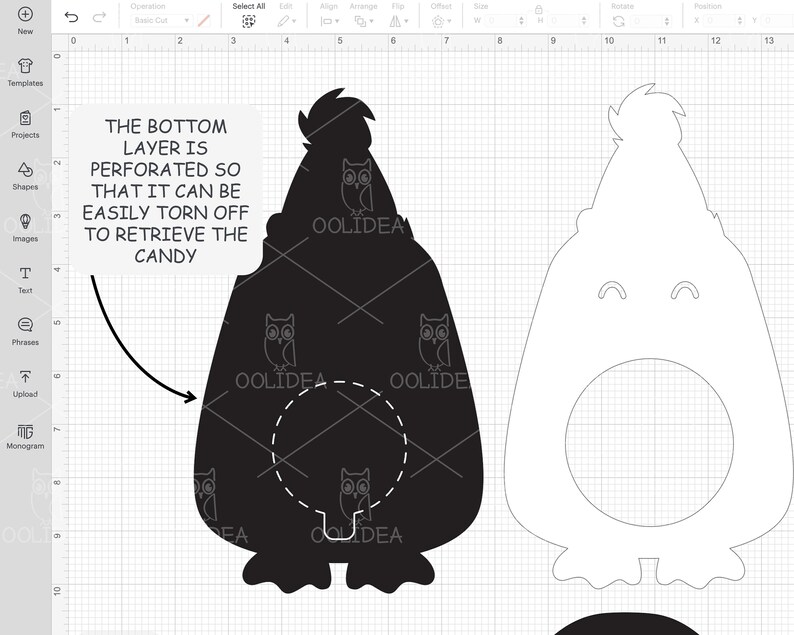The height and width of the screenshot is (635, 794).
Task: Select the circle cutout in white chicken
Action: point(650,443)
